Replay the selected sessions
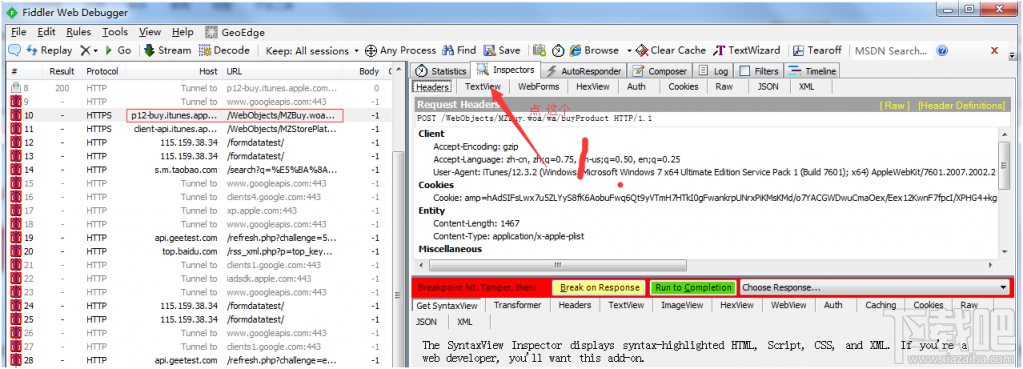Screen dimensions: 1023x369 tap(50, 50)
